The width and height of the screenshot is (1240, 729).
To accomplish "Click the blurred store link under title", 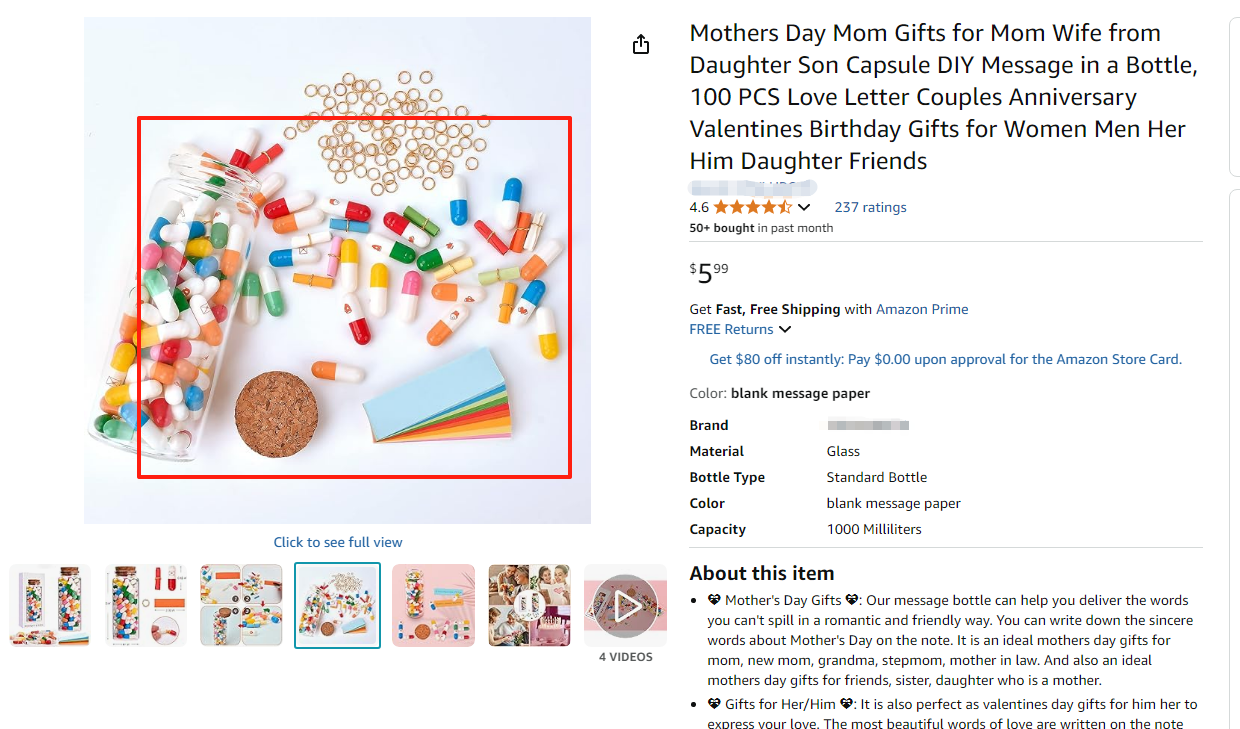I will [752, 187].
